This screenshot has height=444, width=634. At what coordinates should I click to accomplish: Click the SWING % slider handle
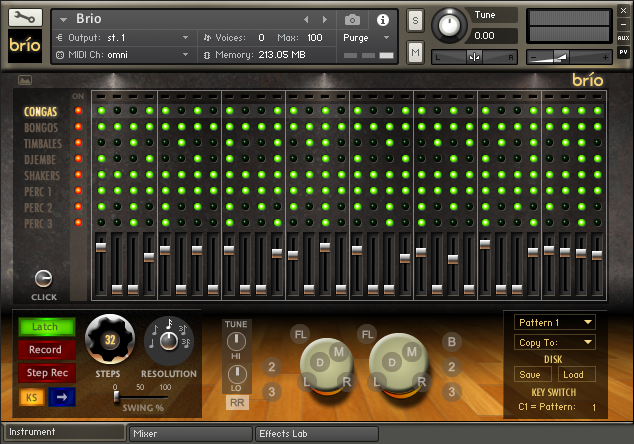(x=116, y=397)
